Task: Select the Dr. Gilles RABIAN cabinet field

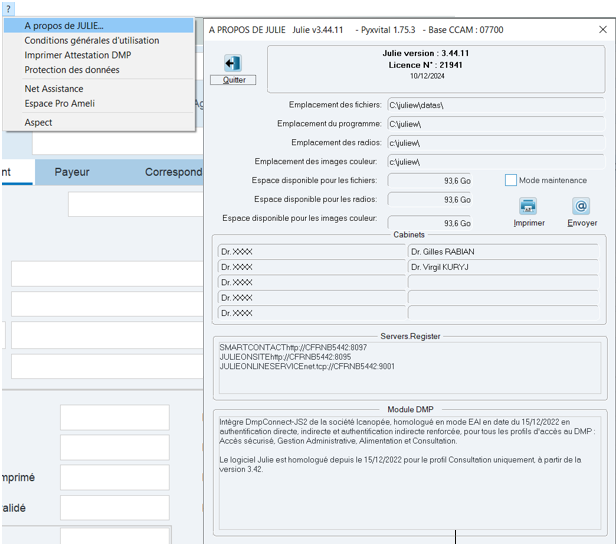Action: [x=503, y=252]
